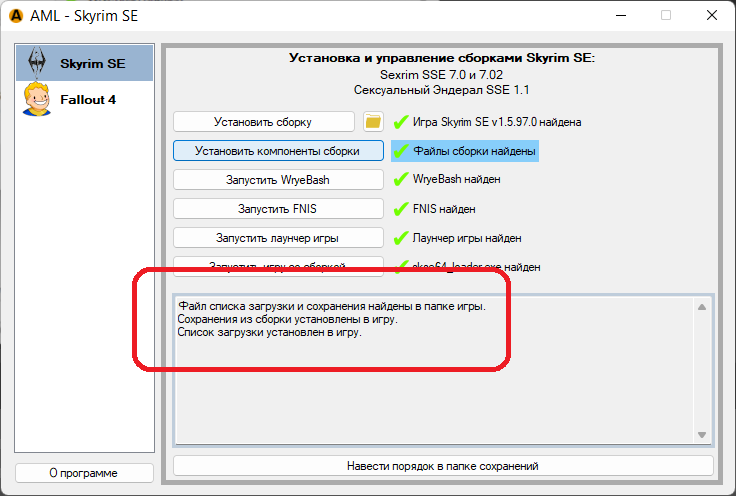
Task: Click Навести порядок в папке сохранений
Action: click(443, 466)
